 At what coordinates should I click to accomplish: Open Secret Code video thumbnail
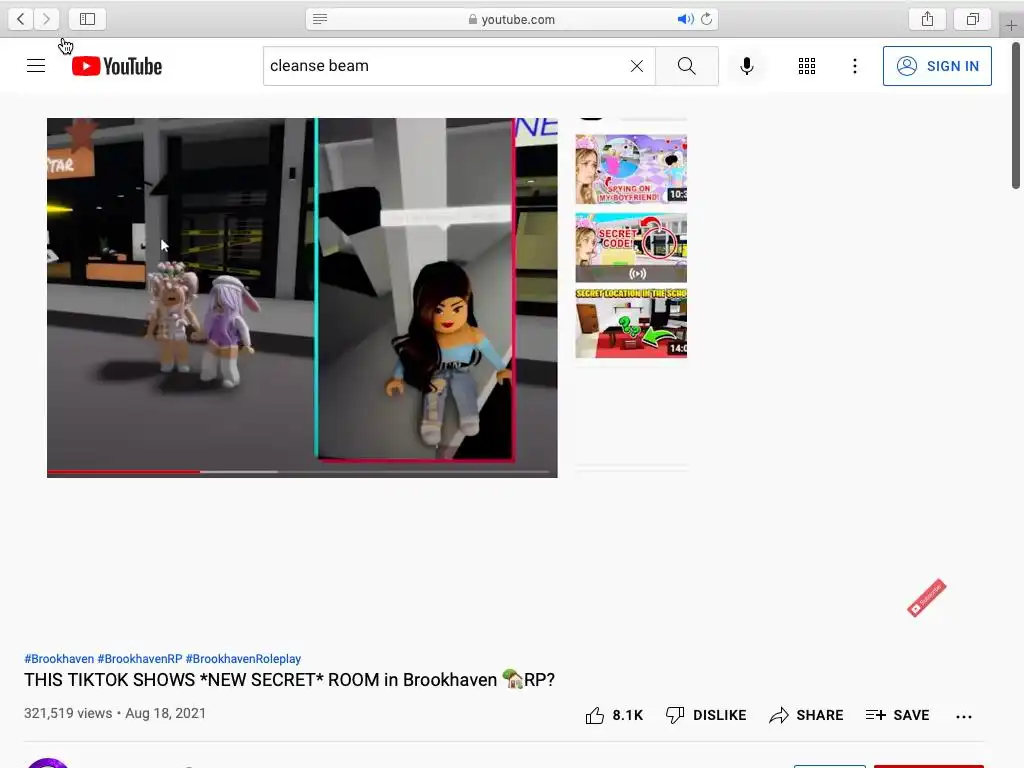[631, 247]
